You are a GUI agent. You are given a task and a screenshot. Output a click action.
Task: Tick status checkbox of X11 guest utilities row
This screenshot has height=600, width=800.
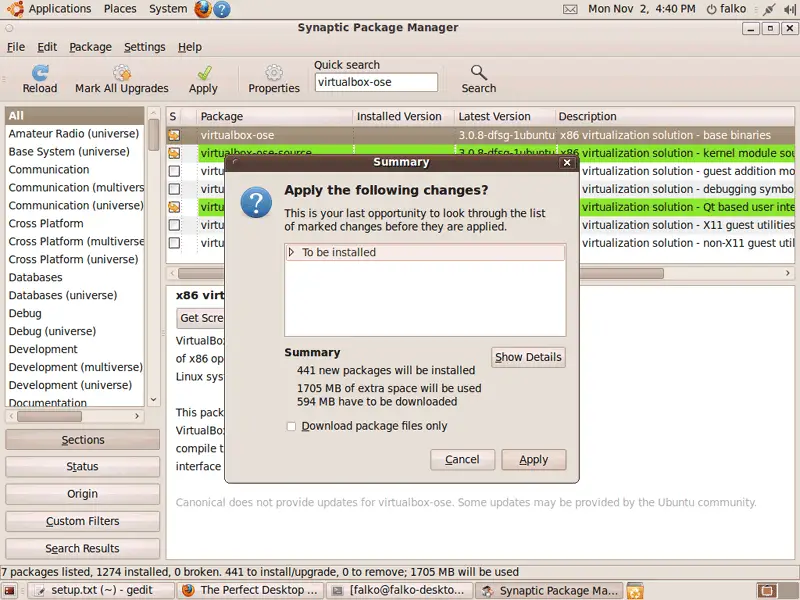(x=174, y=224)
